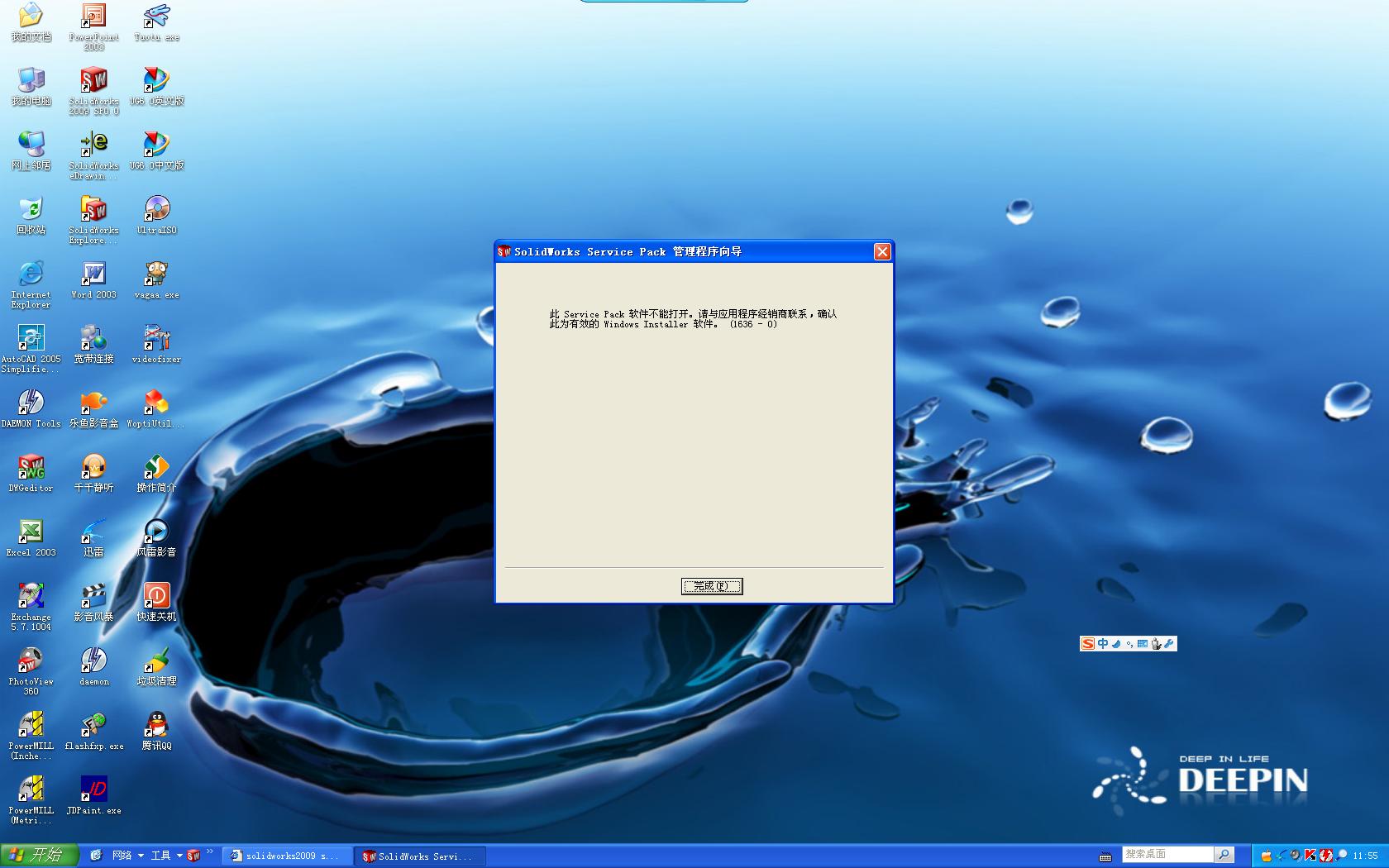
Task: Close the SolidWorks Service Pack wizard dialog
Action: [x=882, y=251]
